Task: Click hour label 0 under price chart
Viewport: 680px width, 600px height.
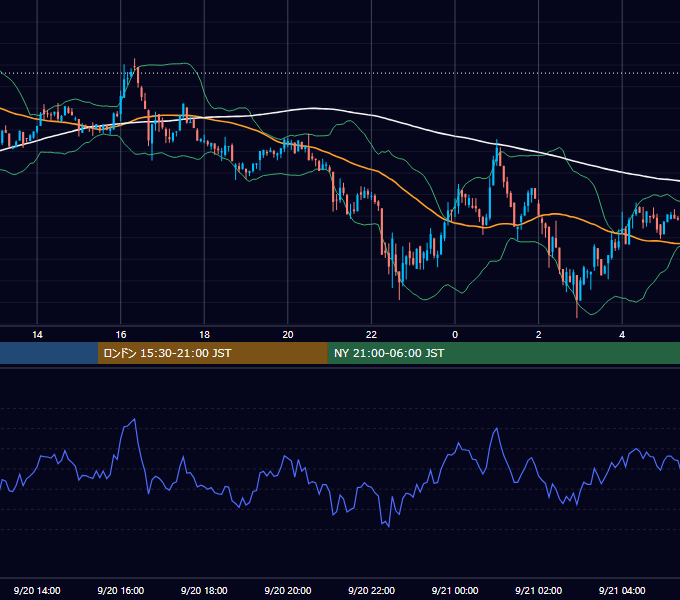Action: pyautogui.click(x=455, y=335)
